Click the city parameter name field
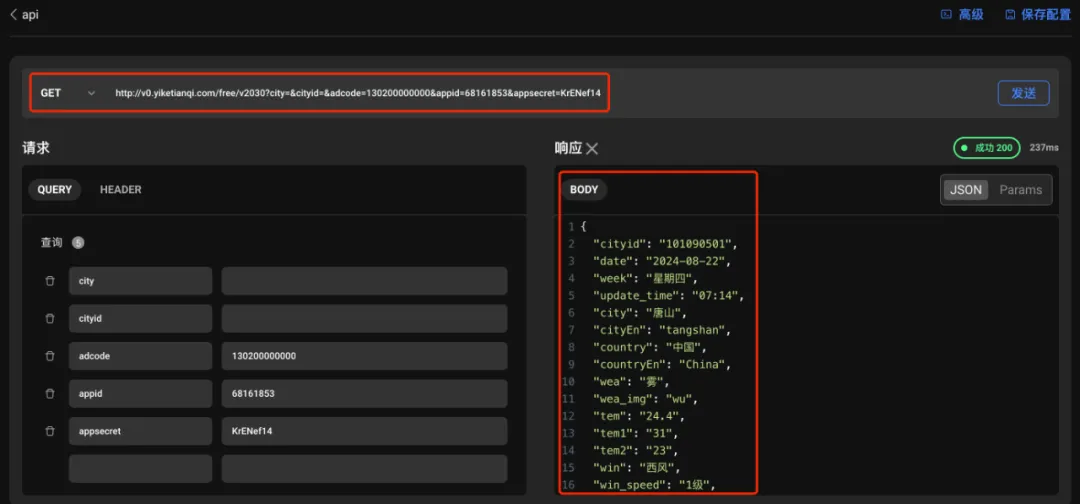Viewport: 1080px width, 504px height. pyautogui.click(x=141, y=281)
